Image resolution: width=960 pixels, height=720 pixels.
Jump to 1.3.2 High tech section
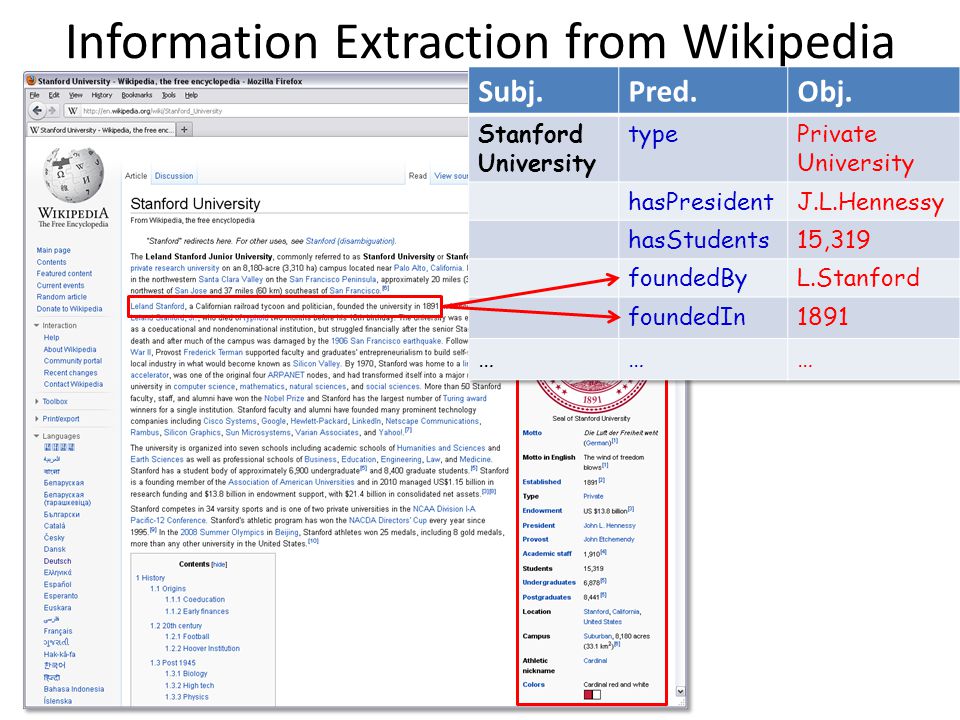189,686
